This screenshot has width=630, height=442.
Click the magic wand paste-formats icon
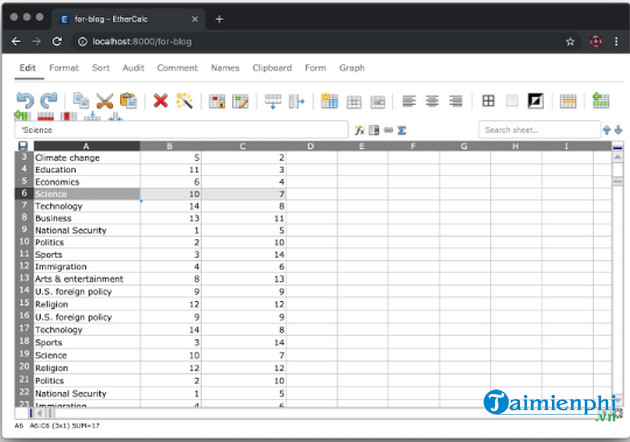point(183,100)
